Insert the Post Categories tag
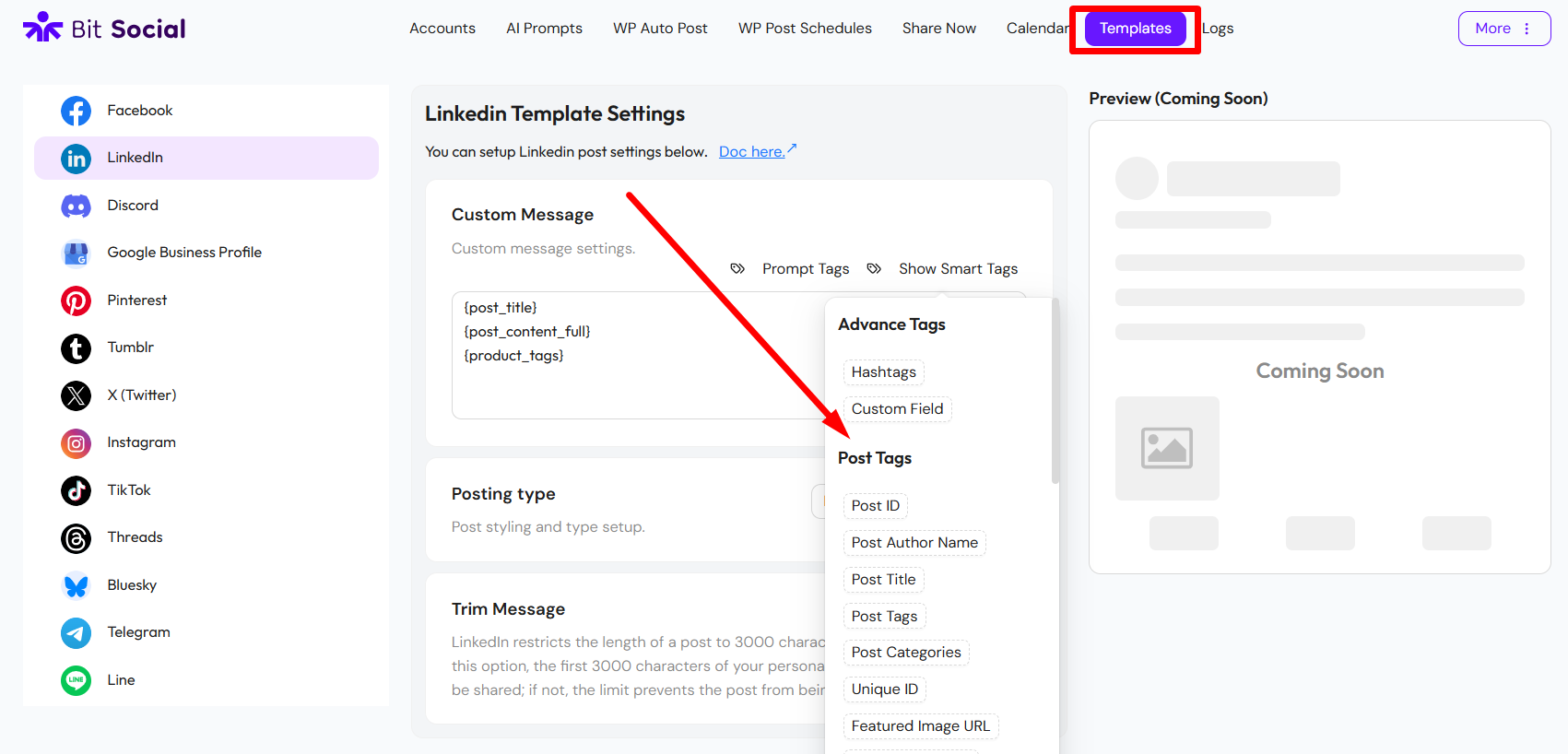The height and width of the screenshot is (754, 1568). [x=906, y=653]
